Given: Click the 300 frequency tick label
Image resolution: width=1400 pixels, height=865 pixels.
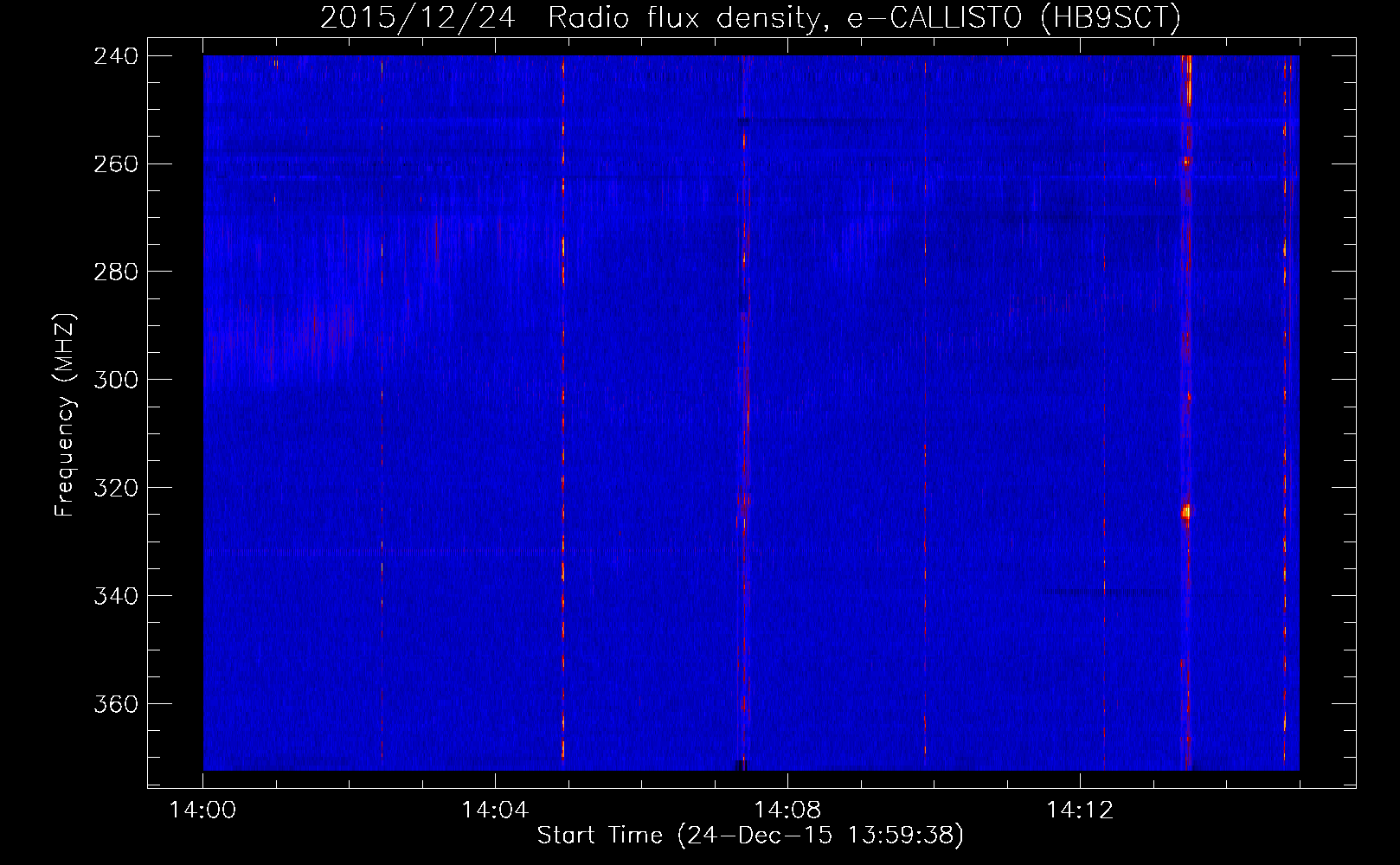Looking at the screenshot, I should tap(115, 380).
